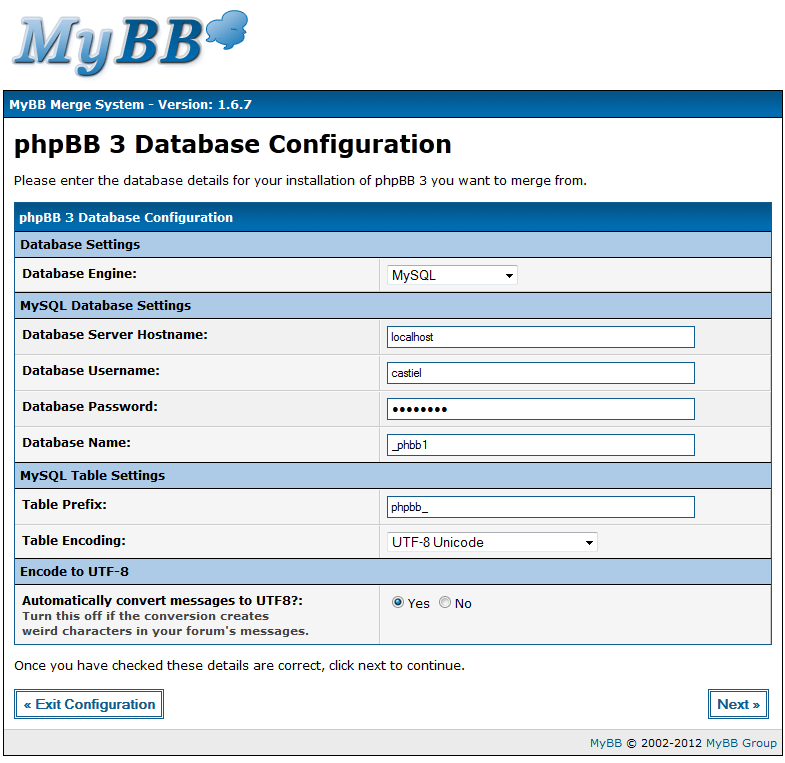Open the Table Encoding UTF-8 Unicode dropdown
Viewport: 785px width, 763px height.
point(492,542)
